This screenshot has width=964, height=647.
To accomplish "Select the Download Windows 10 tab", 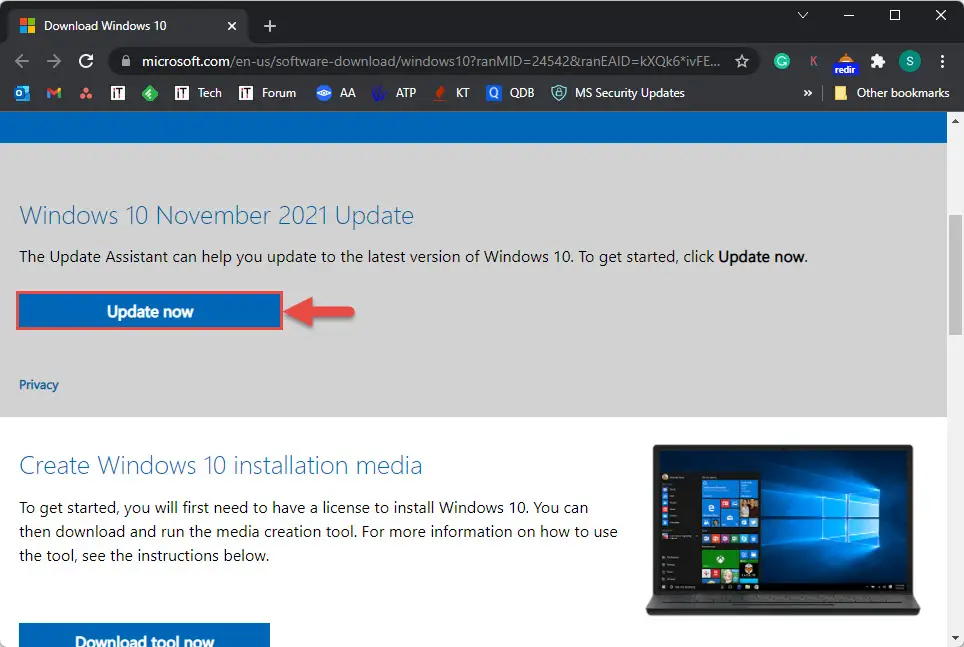I will pyautogui.click(x=127, y=26).
